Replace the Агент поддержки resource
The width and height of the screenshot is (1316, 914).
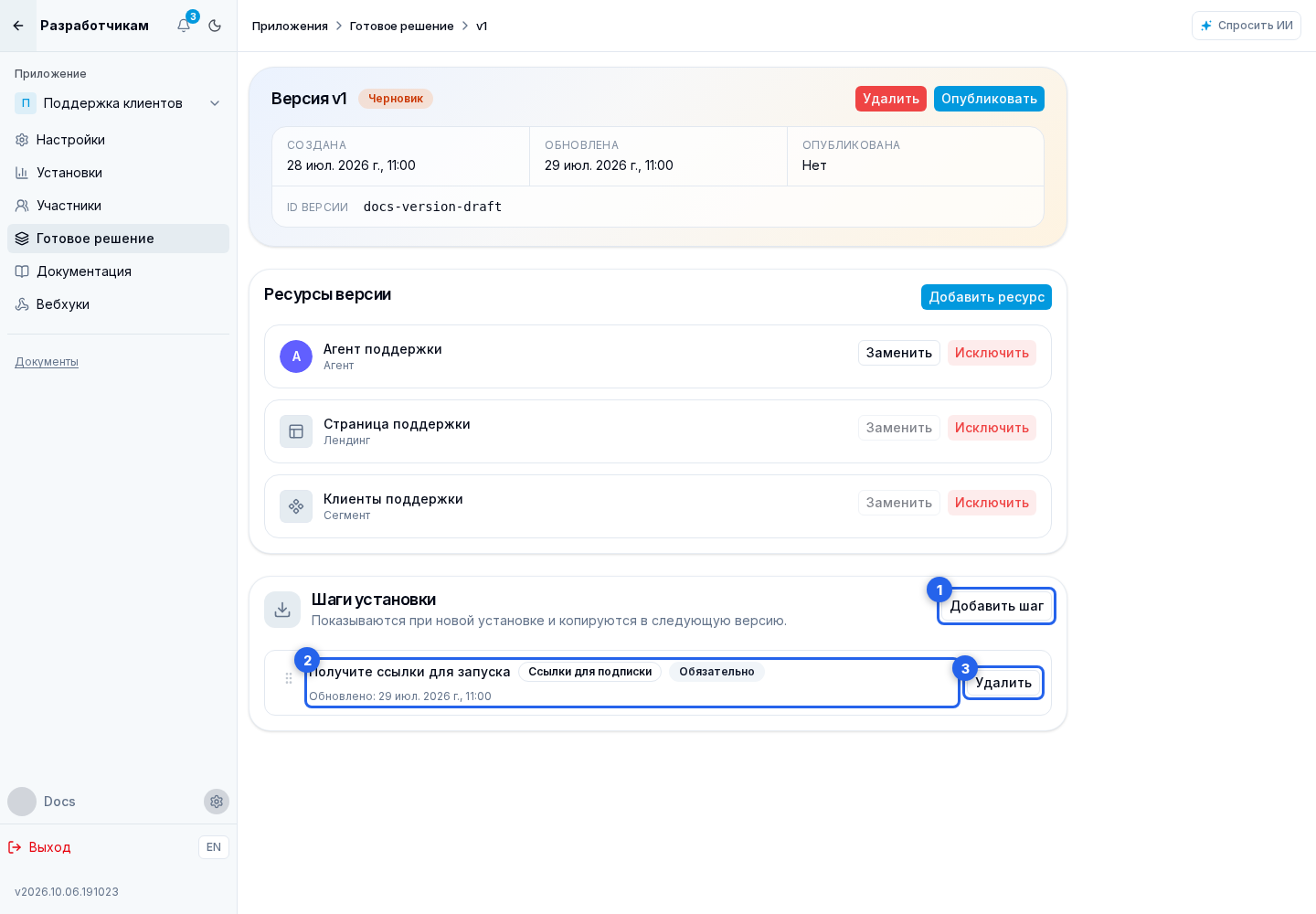899,353
